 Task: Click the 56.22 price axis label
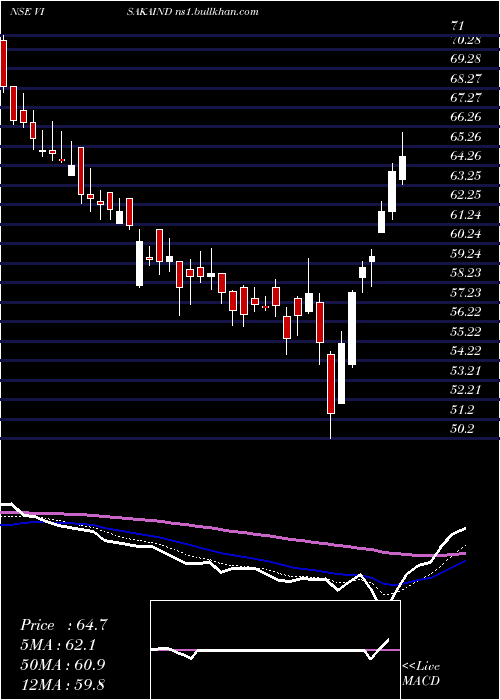(466, 311)
